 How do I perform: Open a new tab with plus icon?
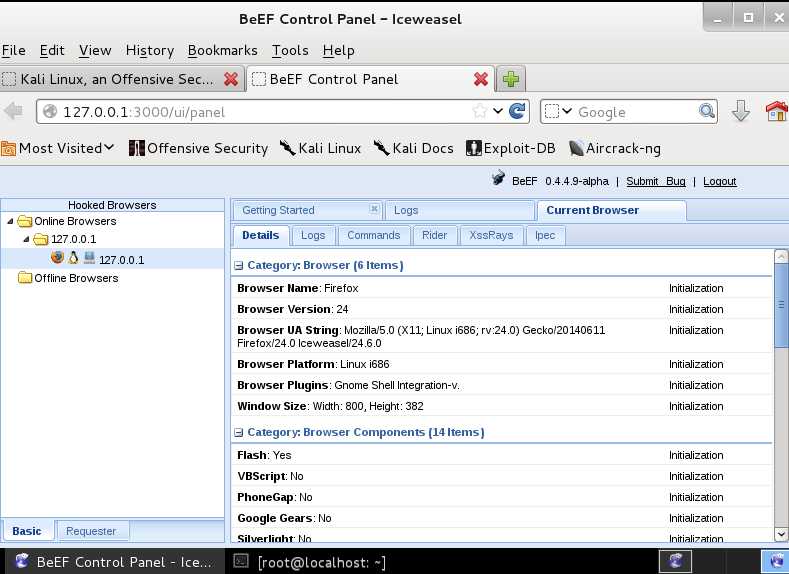(511, 79)
